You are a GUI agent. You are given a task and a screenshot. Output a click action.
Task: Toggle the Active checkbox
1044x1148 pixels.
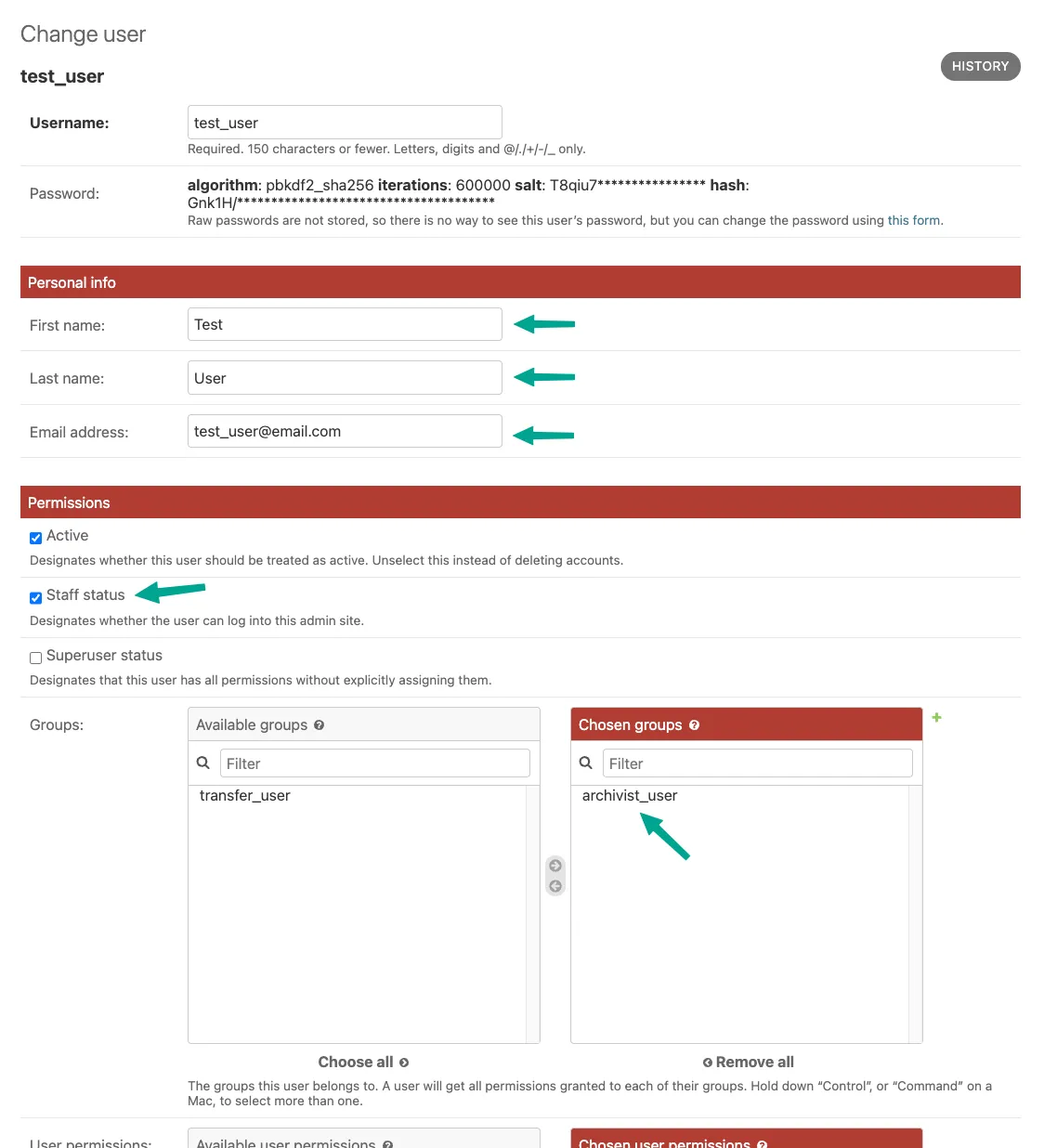[x=35, y=538]
